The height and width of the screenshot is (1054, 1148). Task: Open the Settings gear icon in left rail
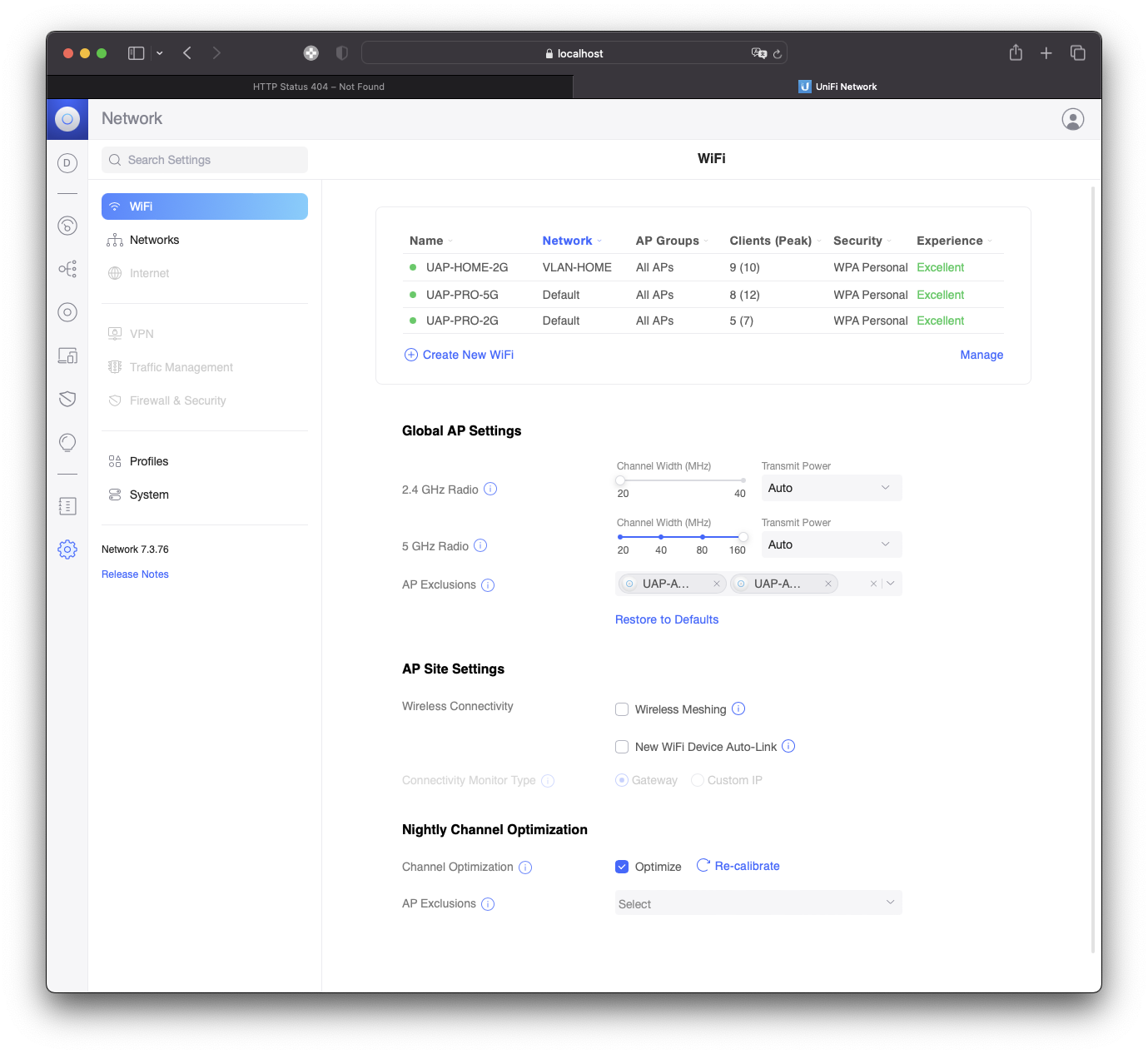(x=67, y=549)
